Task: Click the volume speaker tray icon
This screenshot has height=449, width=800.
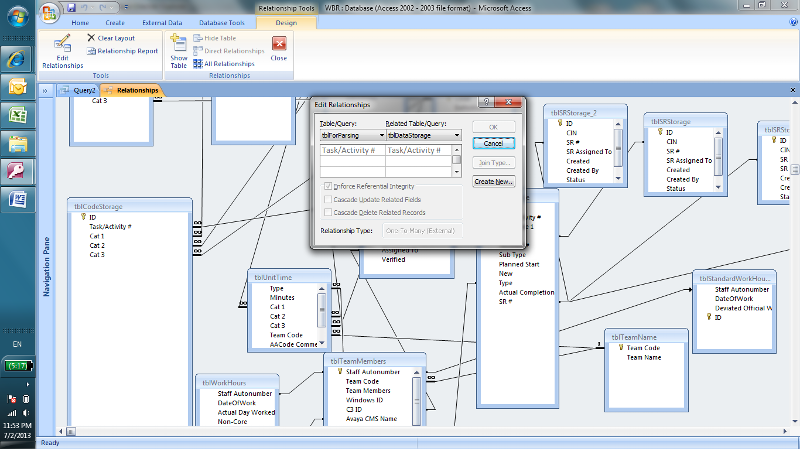Action: point(26,413)
